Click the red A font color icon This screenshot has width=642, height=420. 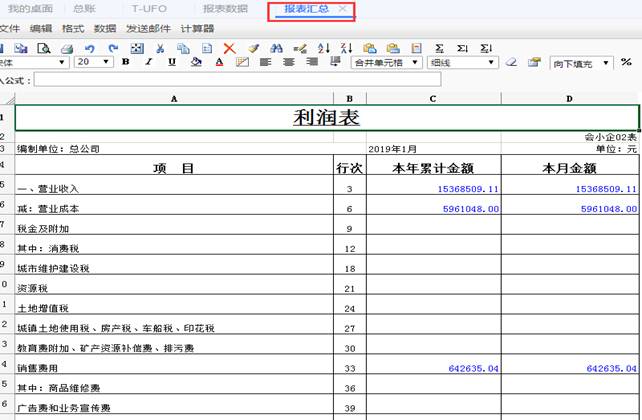click(220, 62)
